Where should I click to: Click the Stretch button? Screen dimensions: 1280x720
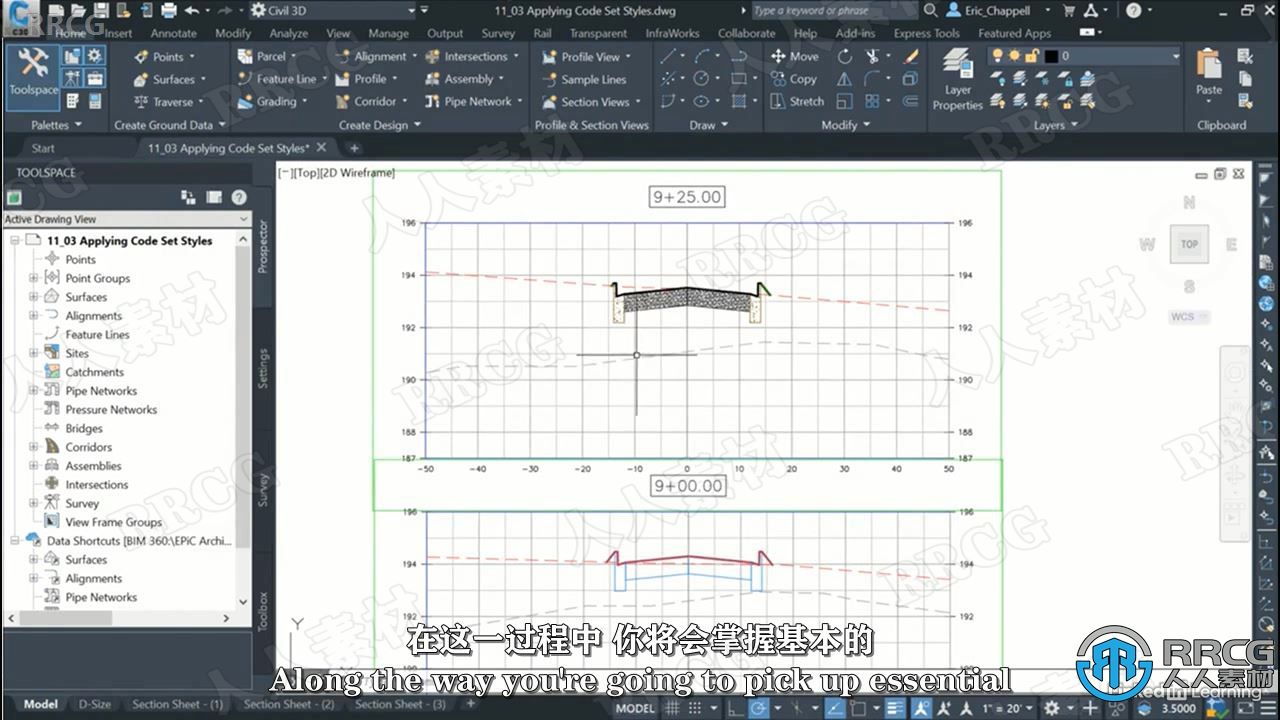[x=797, y=101]
